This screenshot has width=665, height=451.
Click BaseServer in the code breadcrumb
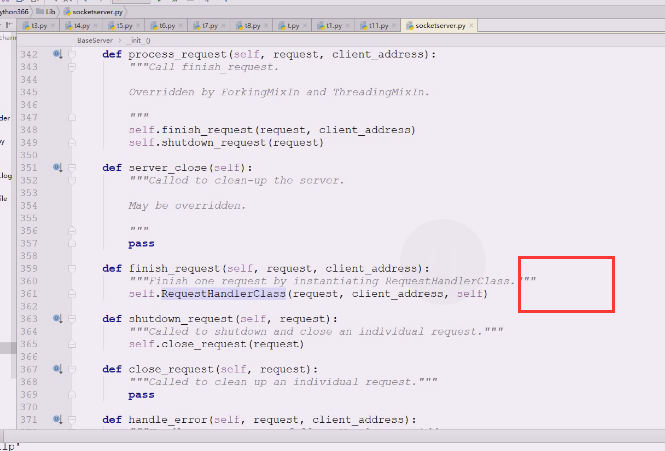point(95,41)
